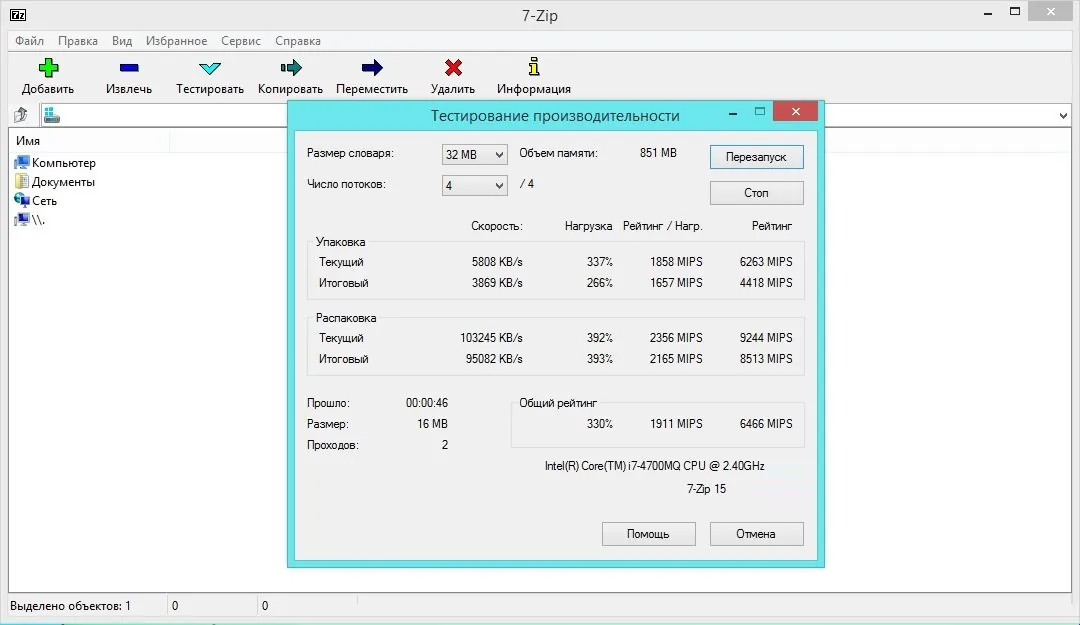Image resolution: width=1080 pixels, height=625 pixels.
Task: Click the Переместить (Move) blue arrow icon
Action: coord(372,68)
